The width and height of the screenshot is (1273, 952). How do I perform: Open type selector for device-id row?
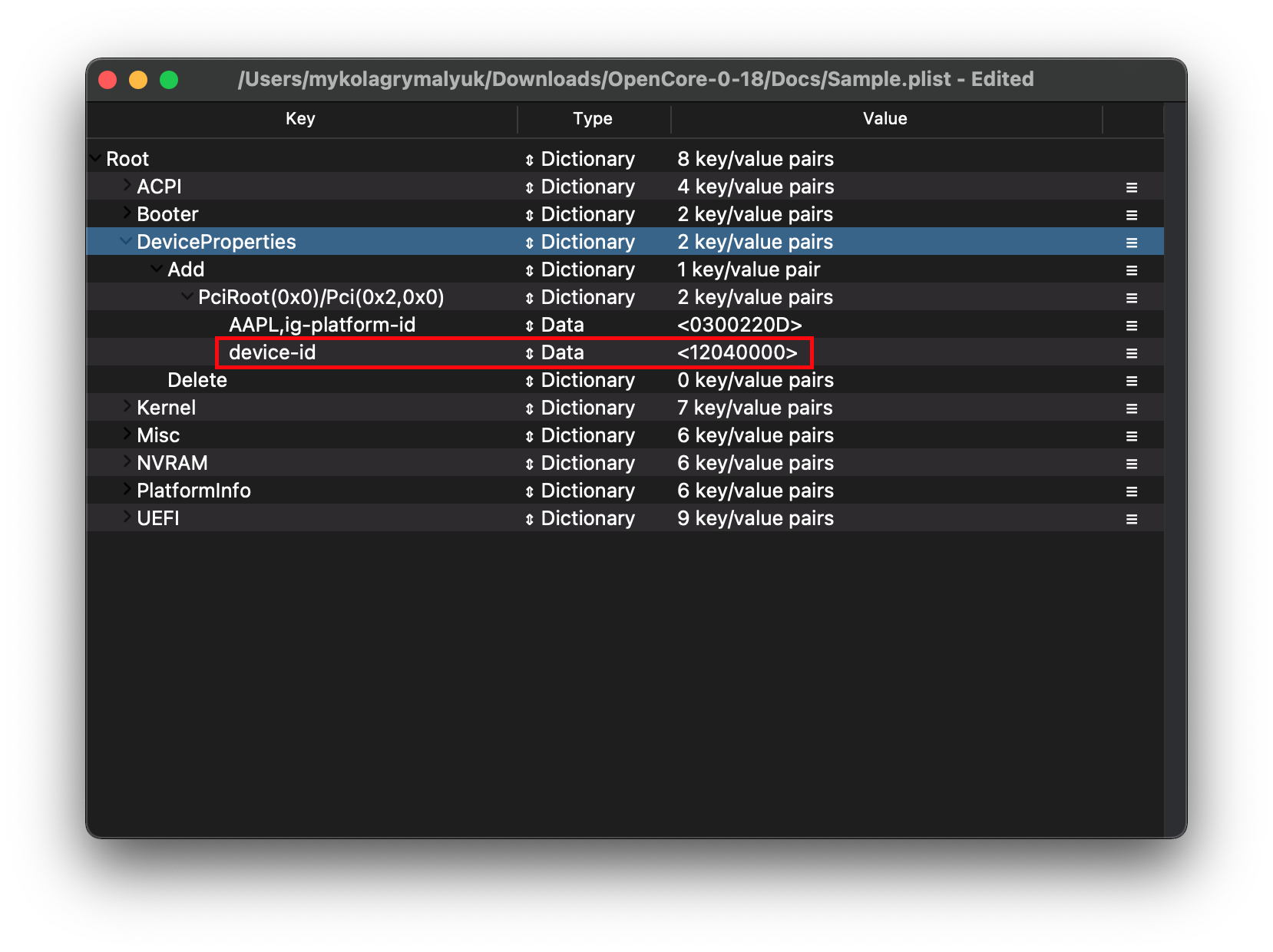[529, 353]
